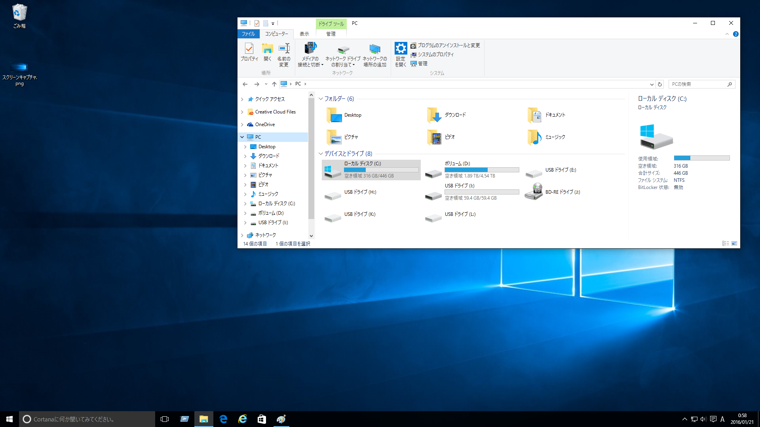Open Help via the blue question icon
Screen dimensions: 760x427
coord(735,34)
